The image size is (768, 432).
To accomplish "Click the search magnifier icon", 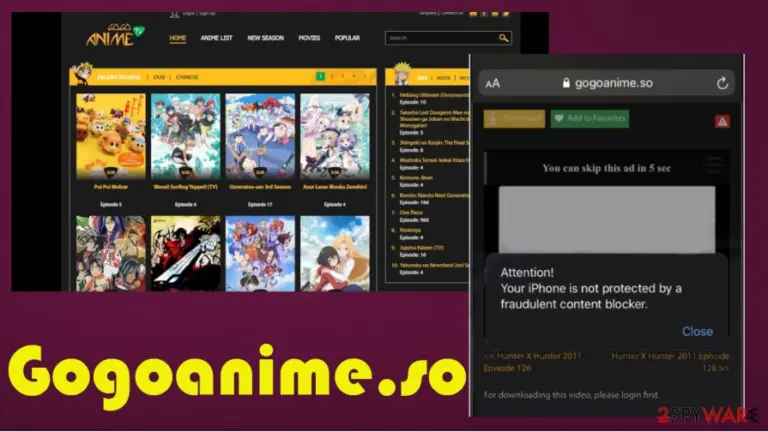I will pos(504,38).
